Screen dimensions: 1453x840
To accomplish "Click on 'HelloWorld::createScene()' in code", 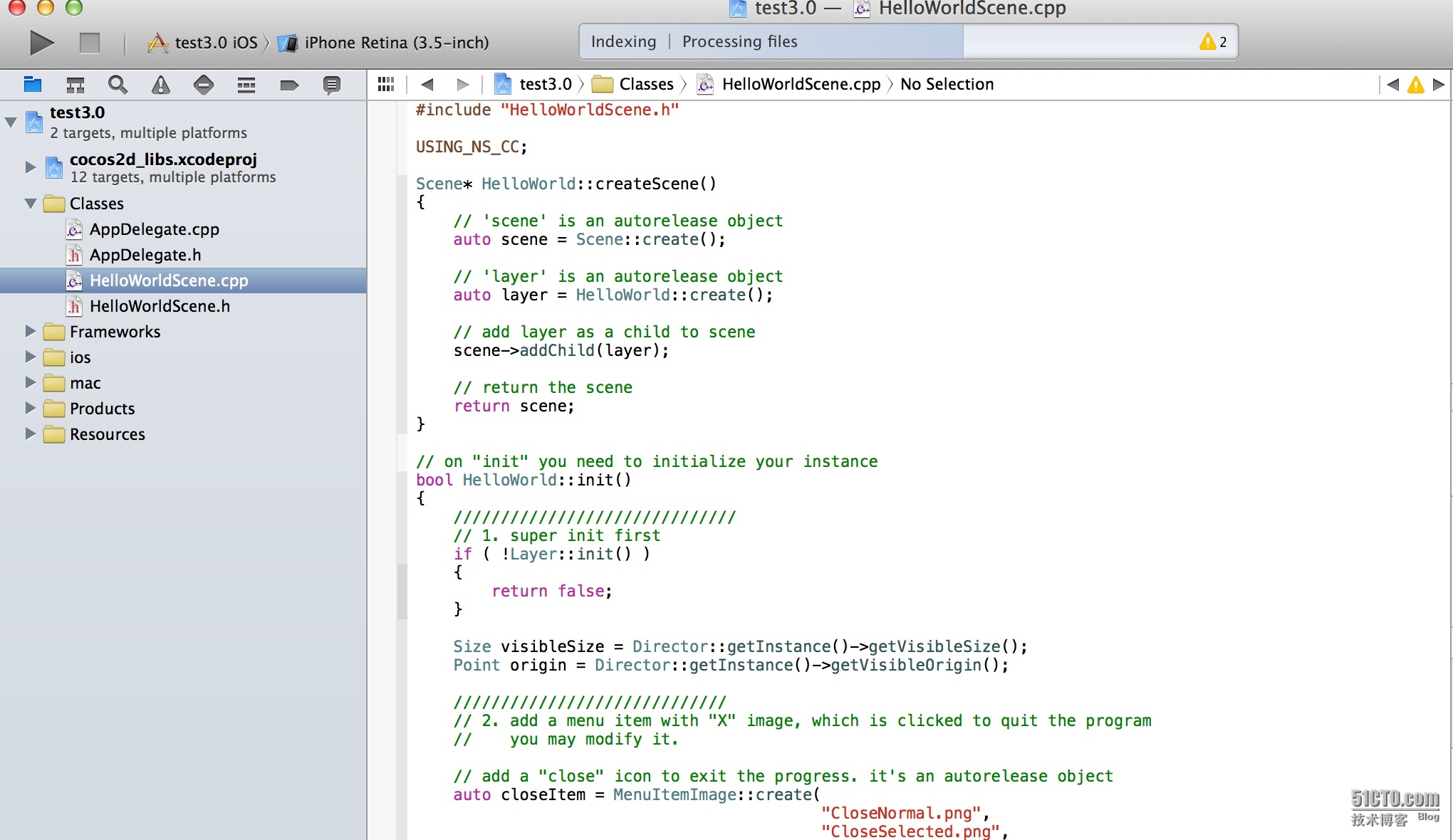I will (599, 184).
